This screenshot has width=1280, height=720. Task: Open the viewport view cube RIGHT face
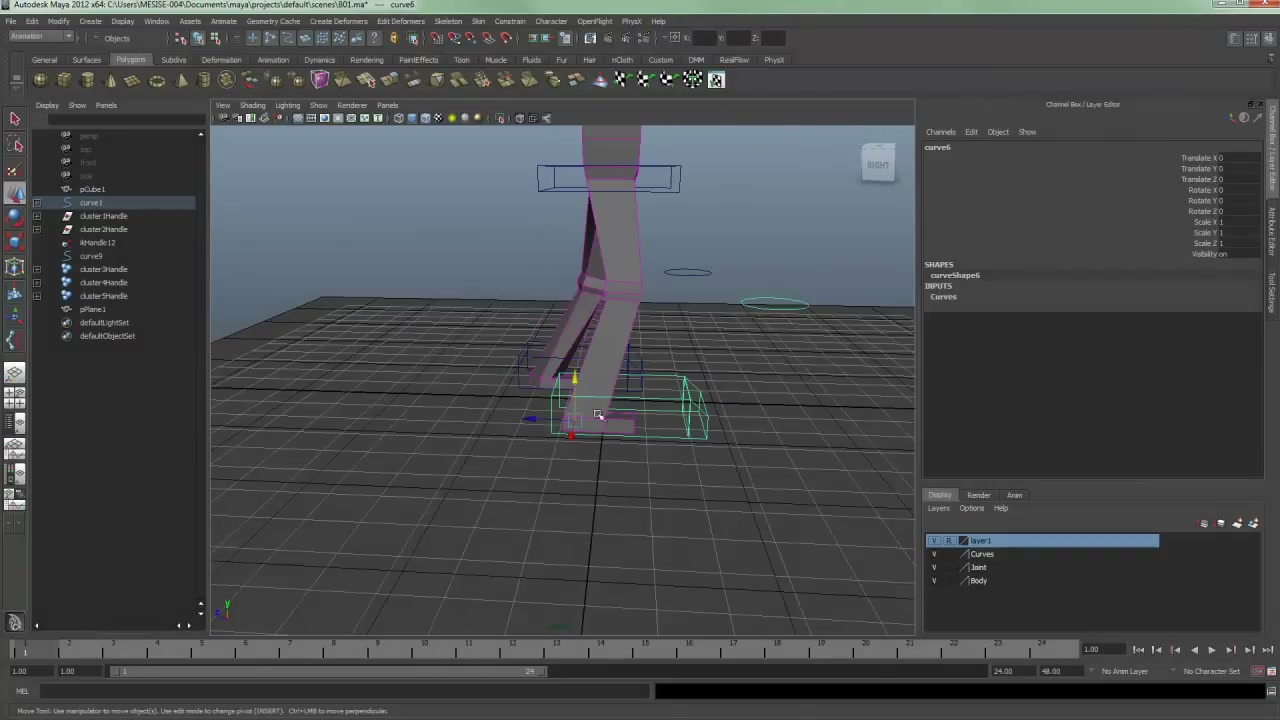[x=877, y=165]
